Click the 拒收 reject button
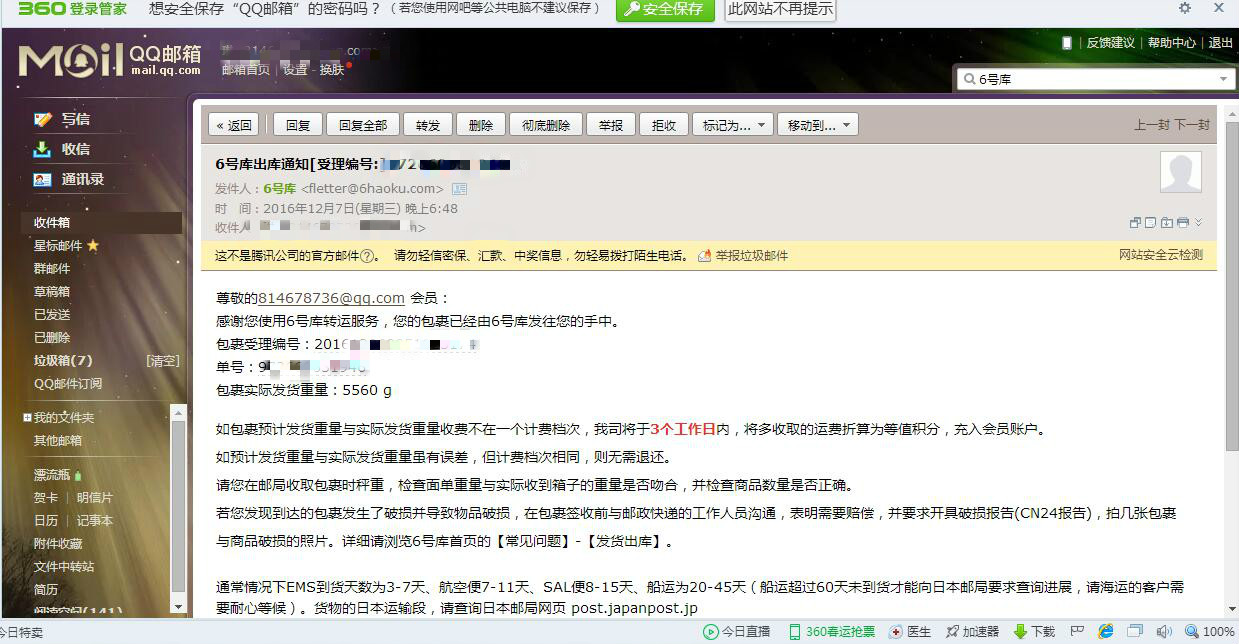 click(x=664, y=125)
